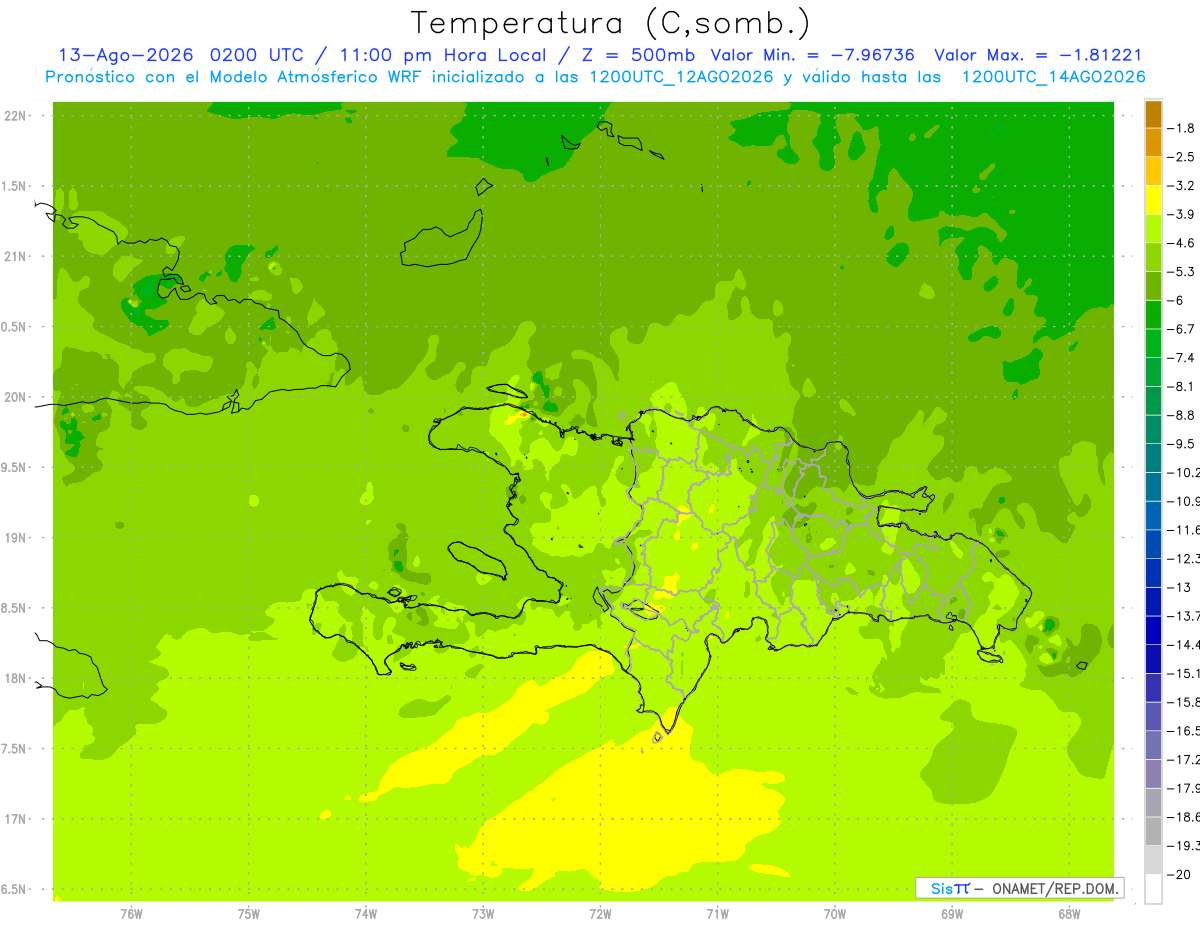Viewport: 1200px width, 927px height.
Task: Click the '18N' latitude axis label
Action: [x=17, y=678]
